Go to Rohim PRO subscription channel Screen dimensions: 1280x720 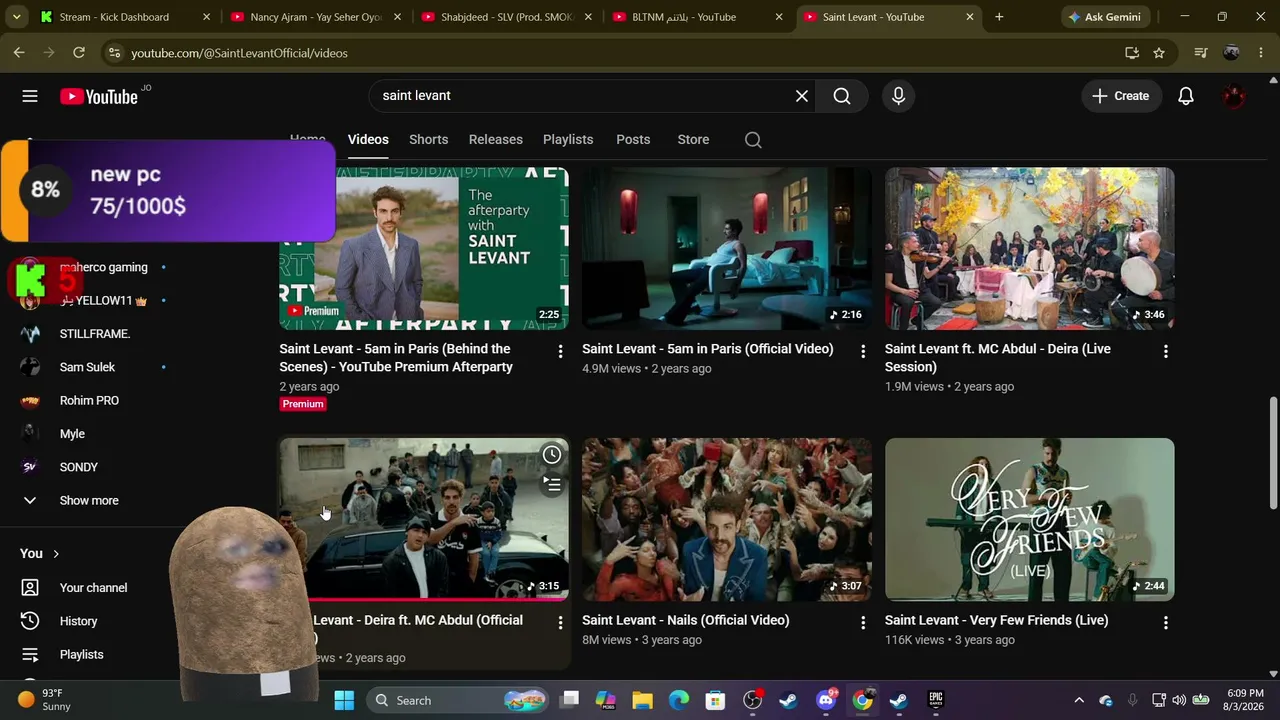pyautogui.click(x=89, y=400)
